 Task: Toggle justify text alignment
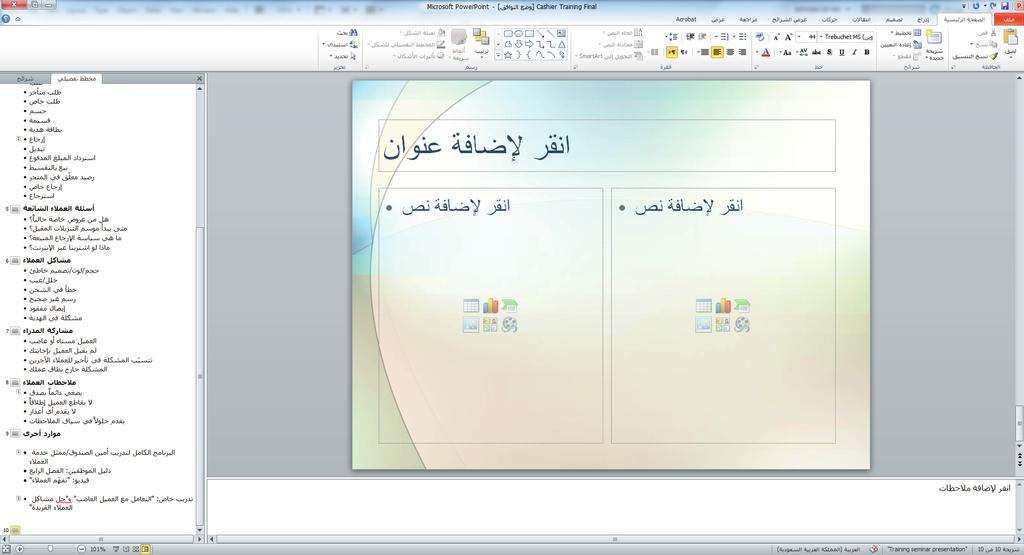(704, 52)
